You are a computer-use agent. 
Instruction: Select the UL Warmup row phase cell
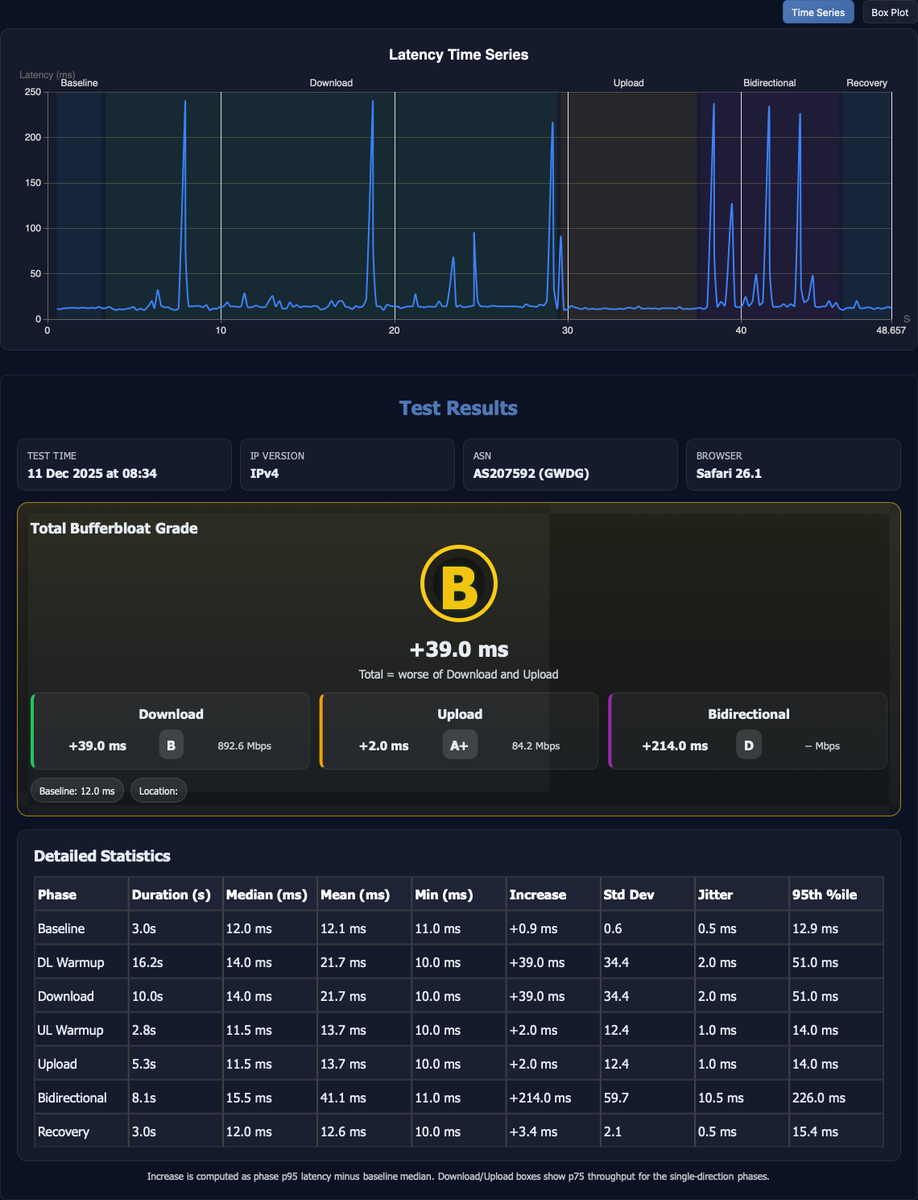pos(81,1030)
